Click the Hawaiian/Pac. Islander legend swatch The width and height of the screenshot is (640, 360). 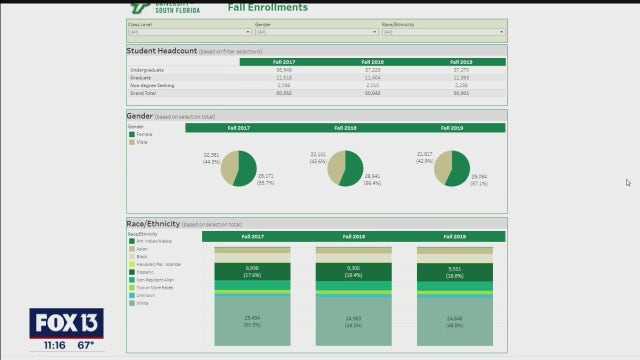[x=132, y=264]
